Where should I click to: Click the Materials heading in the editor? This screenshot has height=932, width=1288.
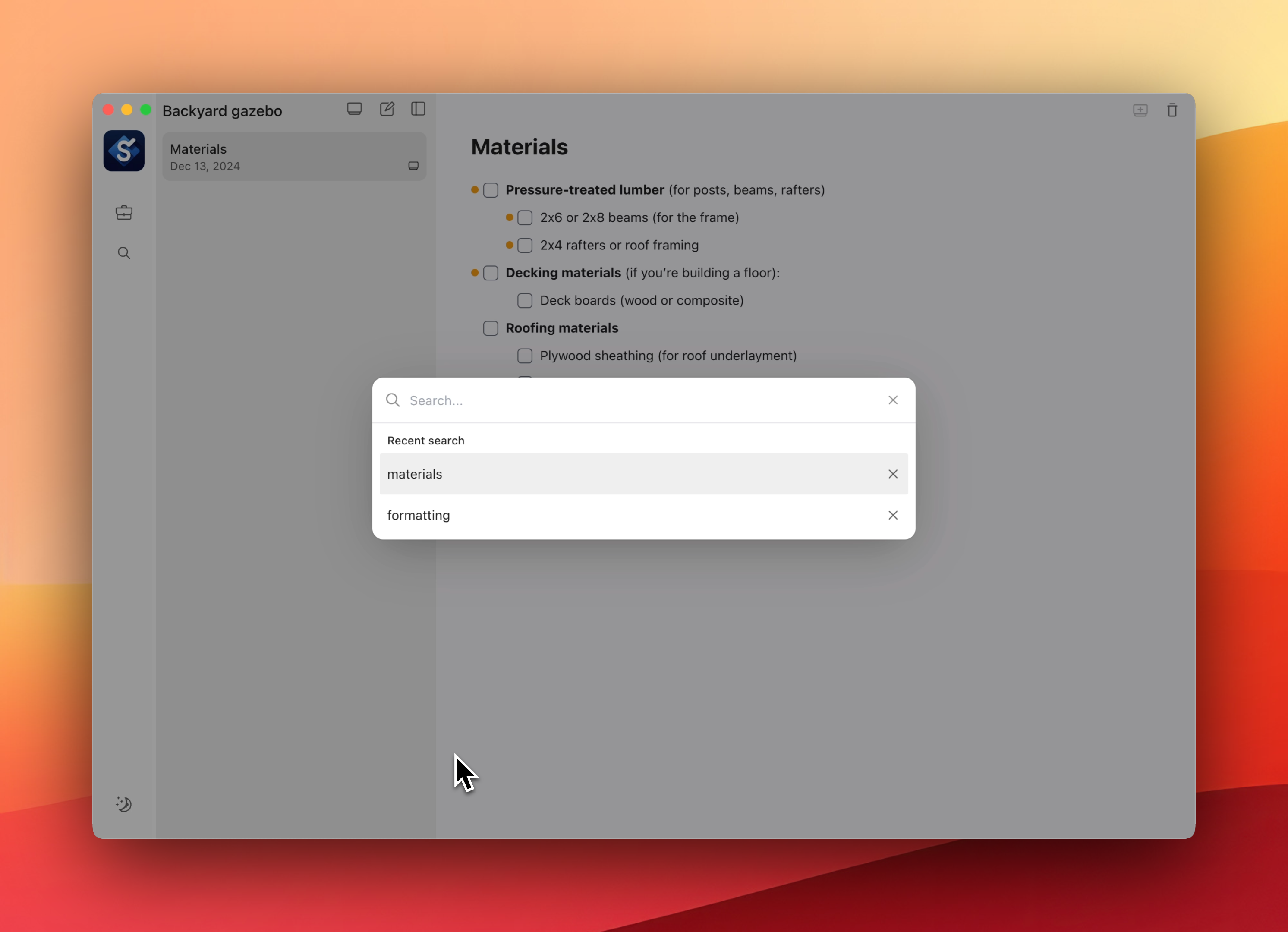click(519, 147)
